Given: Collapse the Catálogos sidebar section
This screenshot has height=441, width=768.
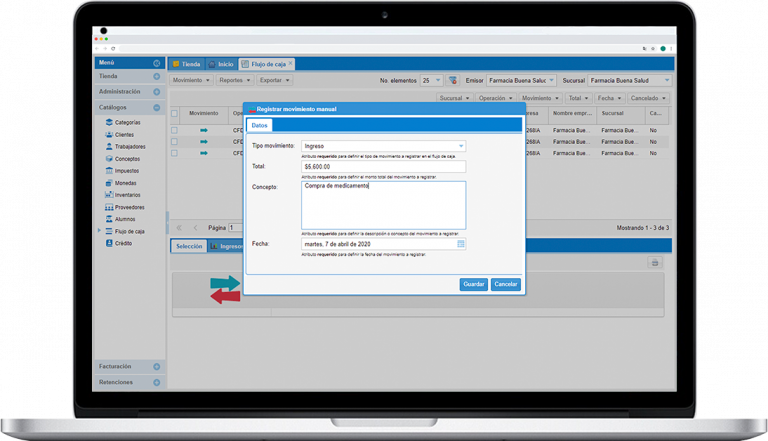Looking at the screenshot, I should (x=157, y=107).
